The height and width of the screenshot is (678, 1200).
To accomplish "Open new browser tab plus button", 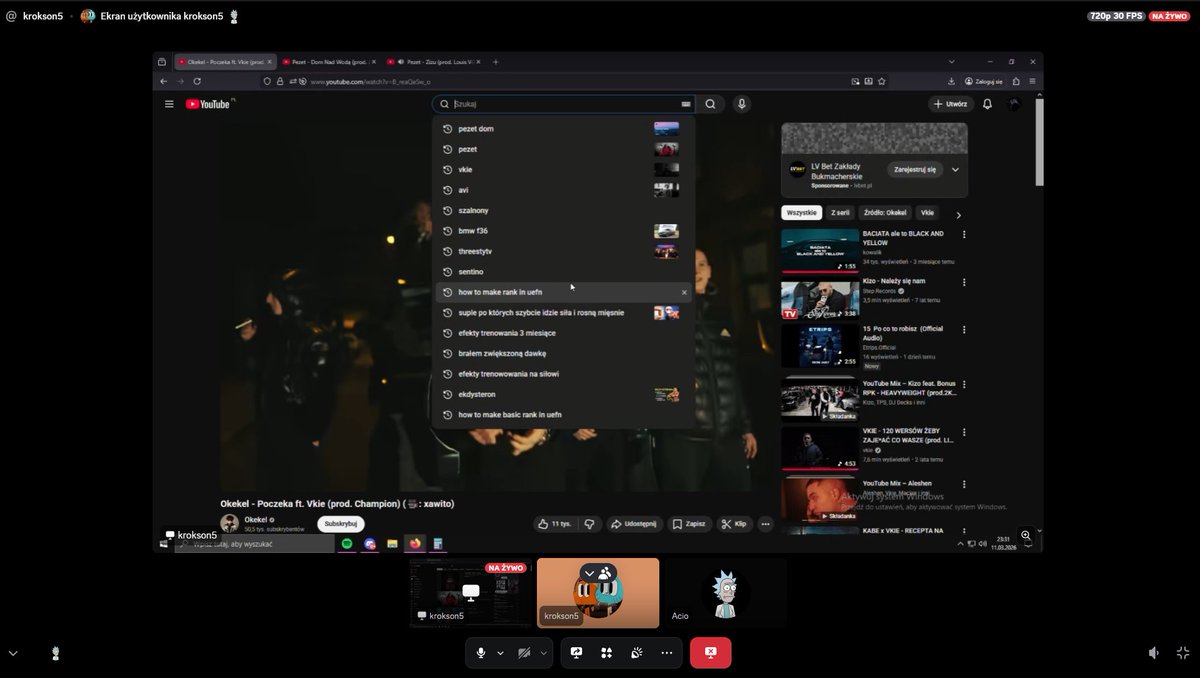I will click(x=495, y=62).
